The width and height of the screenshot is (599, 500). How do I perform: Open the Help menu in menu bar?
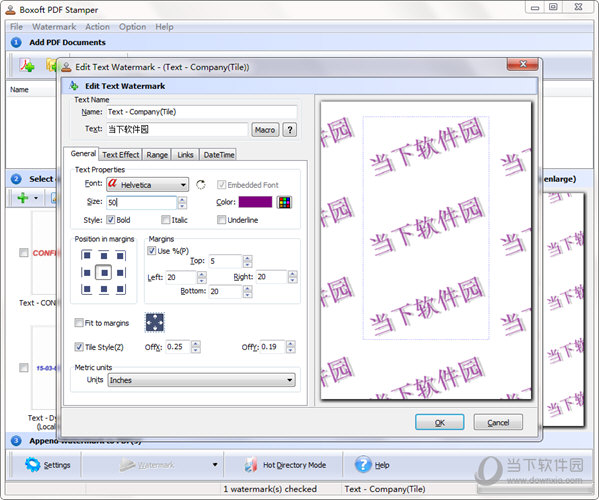(164, 27)
